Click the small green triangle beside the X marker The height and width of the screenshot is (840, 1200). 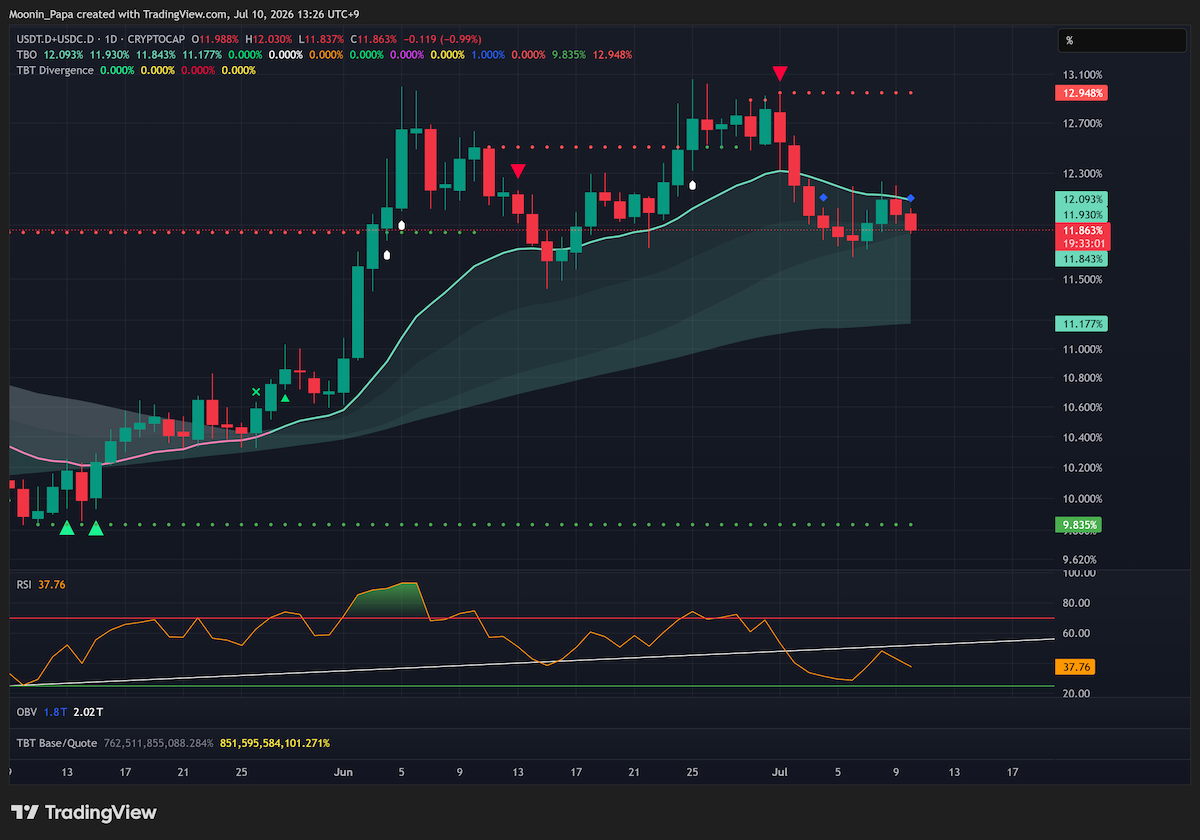(x=285, y=398)
